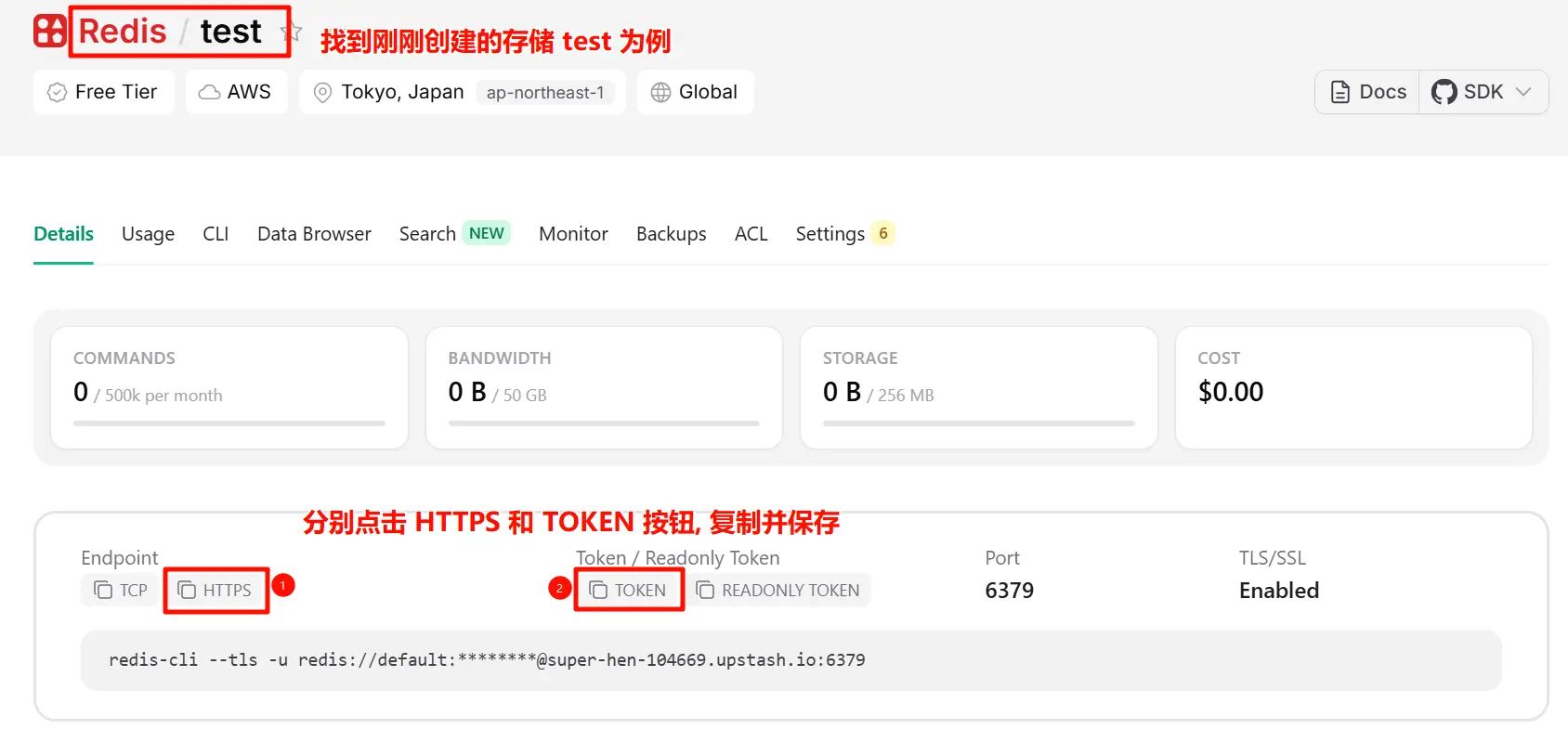This screenshot has height=742, width=1568.
Task: Switch to the Monitor tab
Action: click(x=573, y=234)
